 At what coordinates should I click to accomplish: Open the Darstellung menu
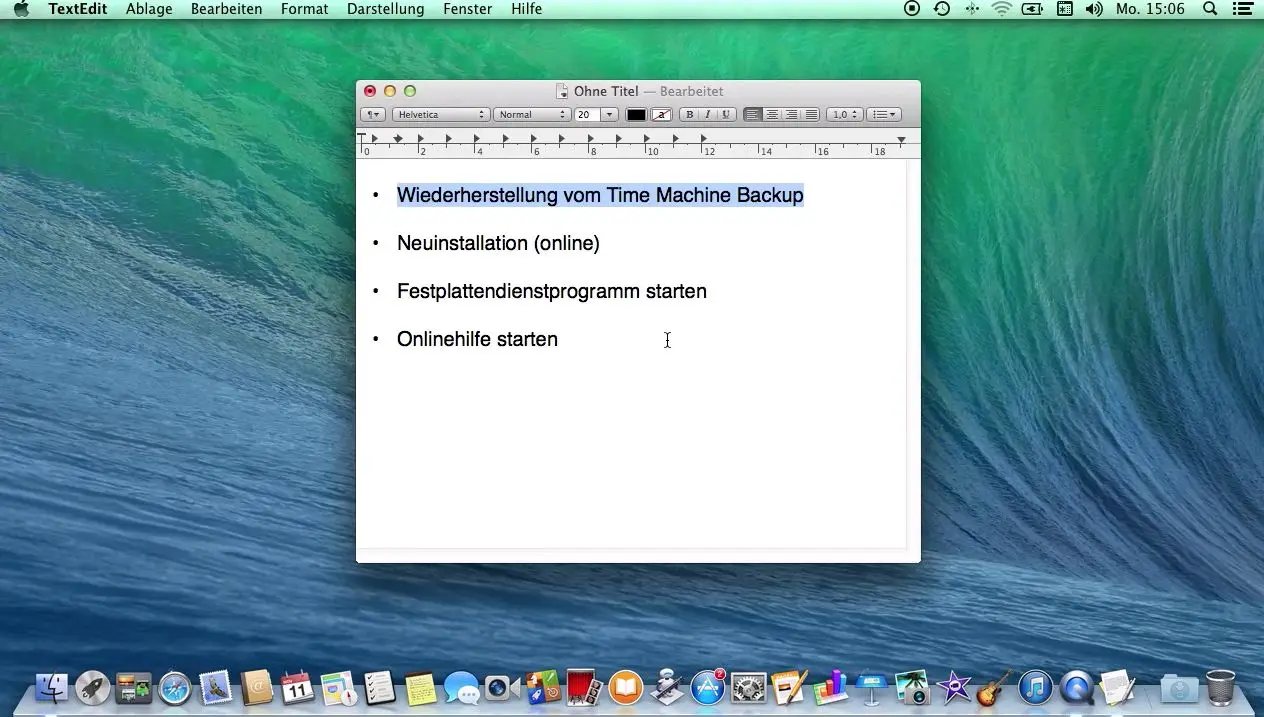(x=386, y=9)
